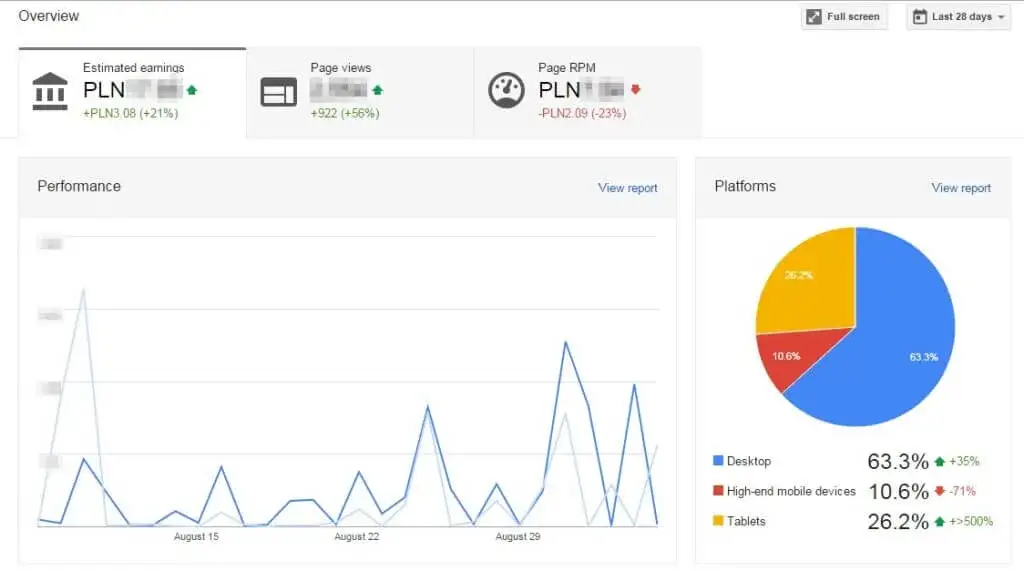The width and height of the screenshot is (1024, 571).
Task: Open View report link in Performance panel
Action: [x=627, y=188]
